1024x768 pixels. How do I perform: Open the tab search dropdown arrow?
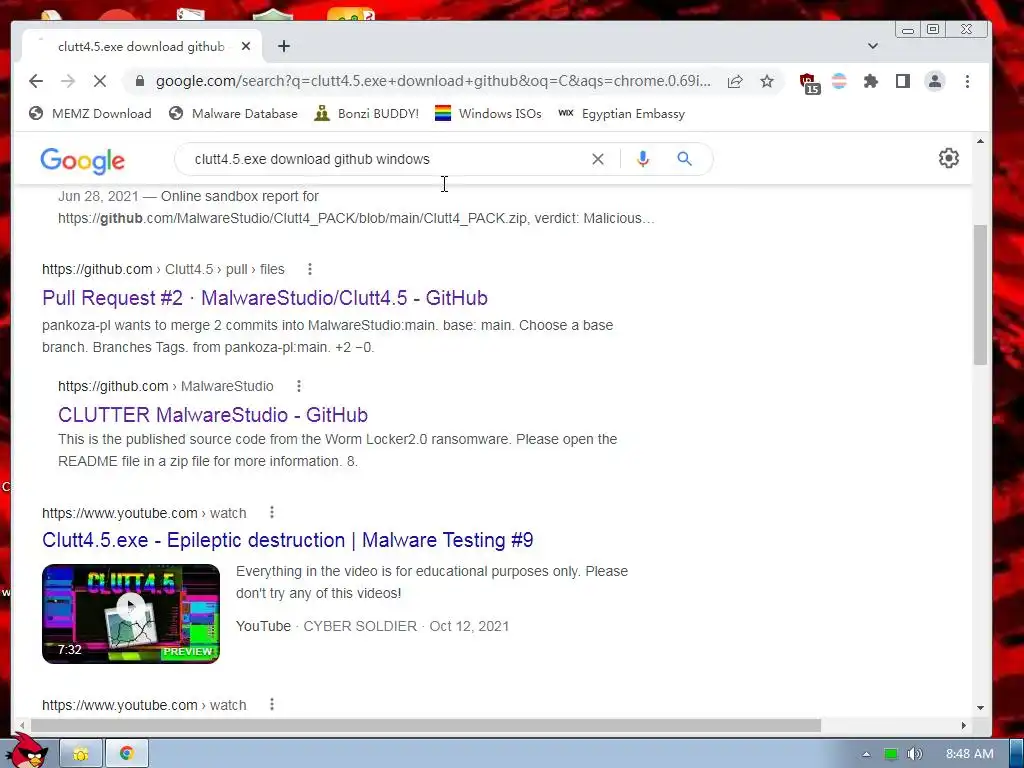click(873, 46)
